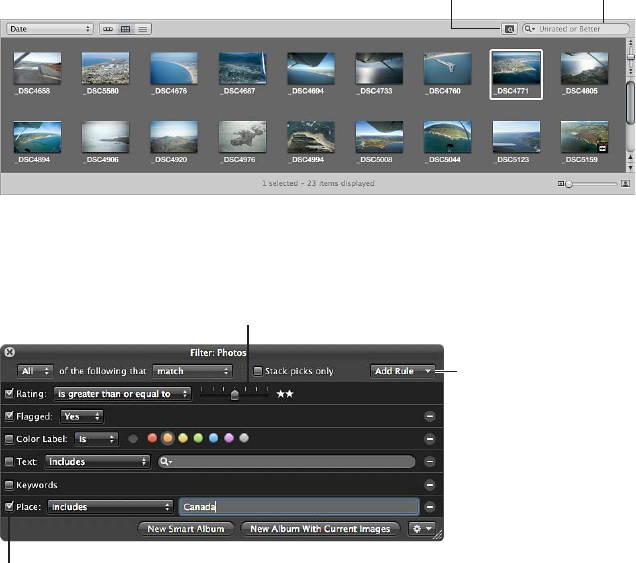
Task: Open the Place 'includes' dropdown
Action: (110, 507)
